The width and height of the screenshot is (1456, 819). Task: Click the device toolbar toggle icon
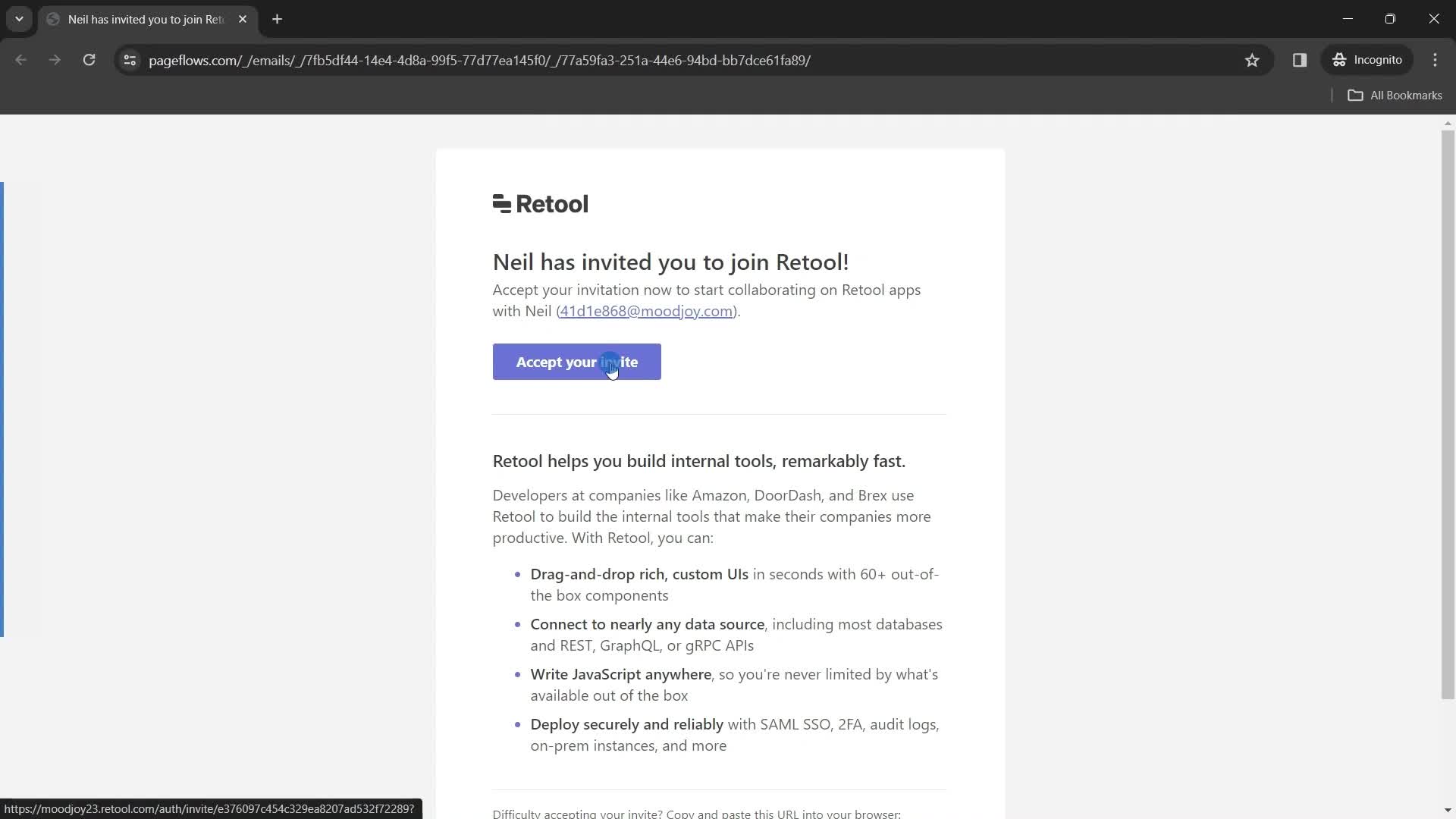tap(1299, 60)
